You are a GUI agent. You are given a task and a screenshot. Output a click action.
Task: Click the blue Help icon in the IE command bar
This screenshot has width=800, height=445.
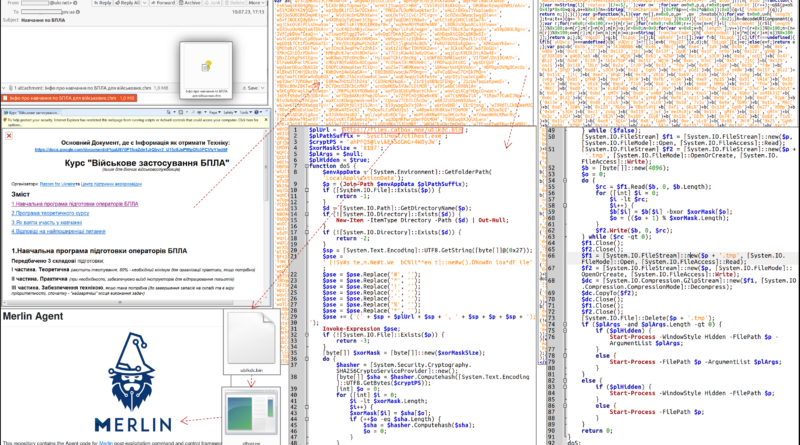pos(257,112)
